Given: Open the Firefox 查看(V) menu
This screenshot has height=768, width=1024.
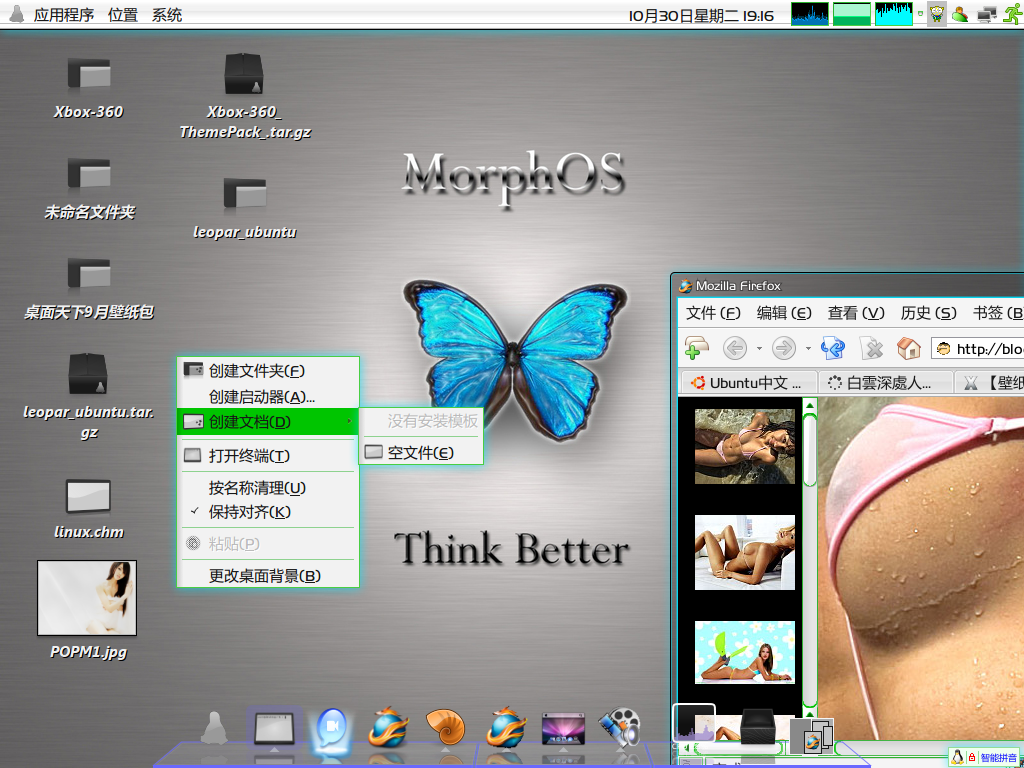Looking at the screenshot, I should pos(856,313).
